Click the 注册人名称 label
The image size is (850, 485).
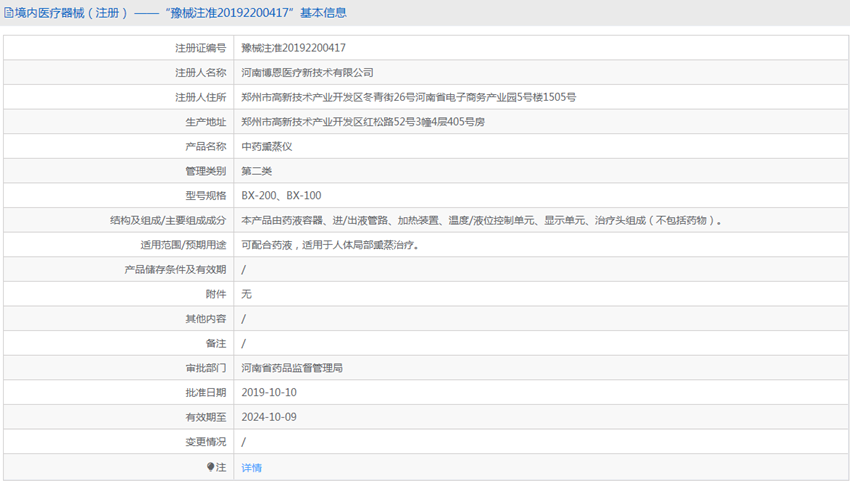tap(201, 73)
